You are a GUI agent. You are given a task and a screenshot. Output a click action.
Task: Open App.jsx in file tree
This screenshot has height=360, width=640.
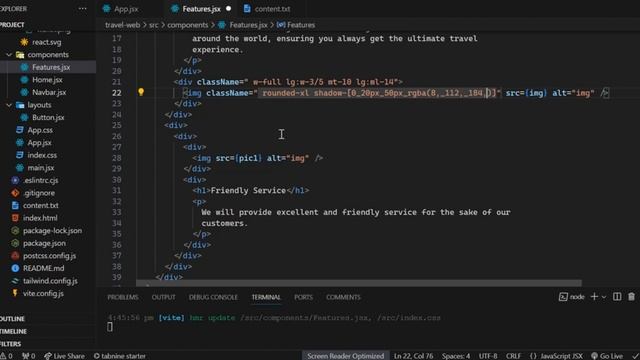[x=39, y=143]
